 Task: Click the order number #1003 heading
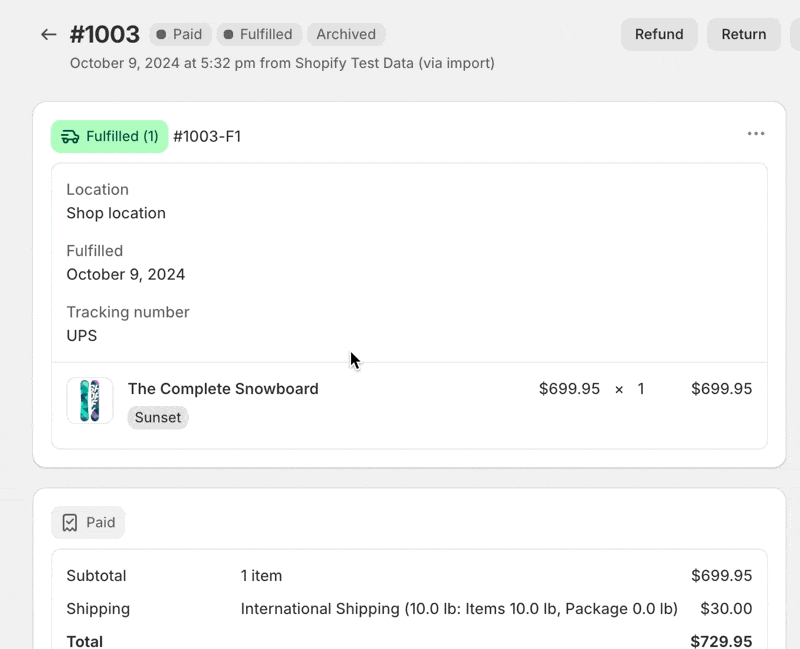click(105, 35)
